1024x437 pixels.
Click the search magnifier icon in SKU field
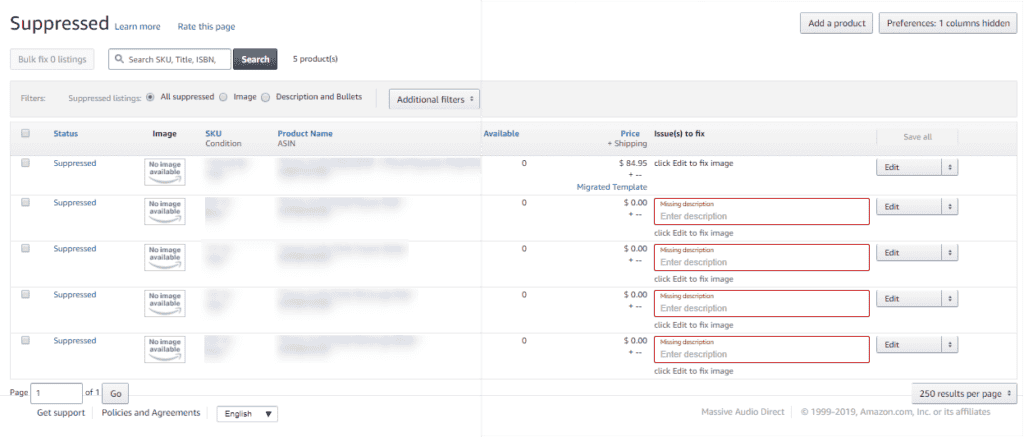point(119,60)
